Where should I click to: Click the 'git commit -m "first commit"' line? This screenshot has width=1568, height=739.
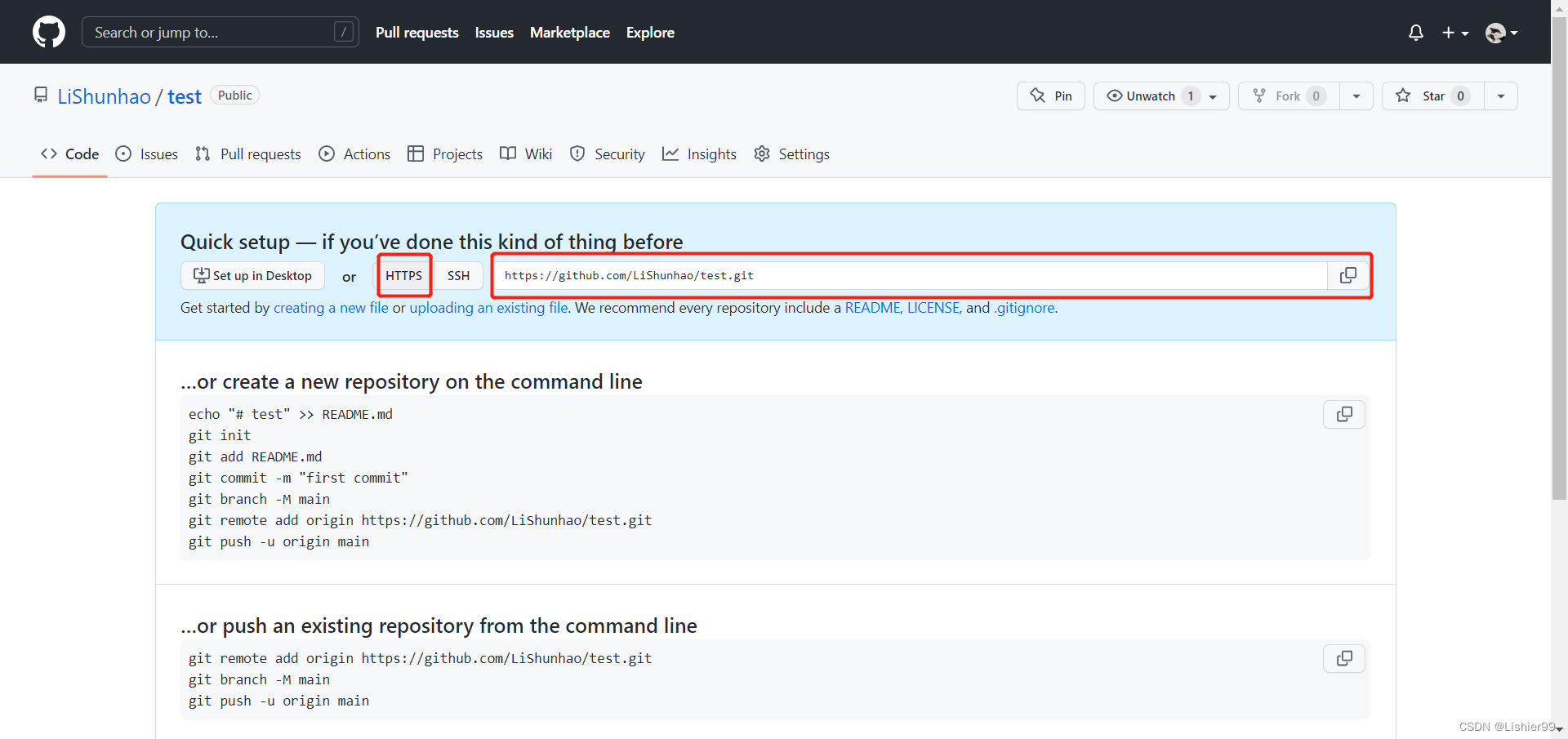point(298,478)
